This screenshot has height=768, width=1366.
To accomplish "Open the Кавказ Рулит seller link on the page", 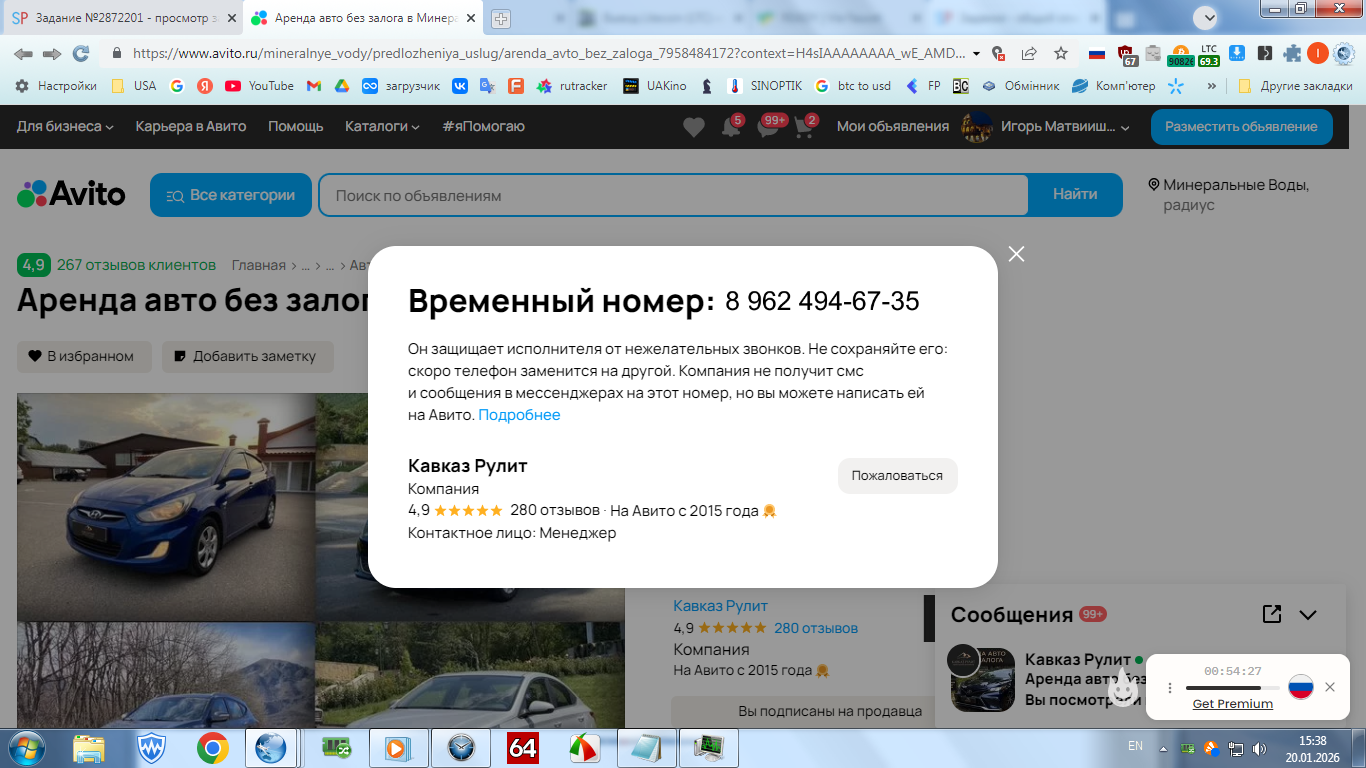I will 720,606.
